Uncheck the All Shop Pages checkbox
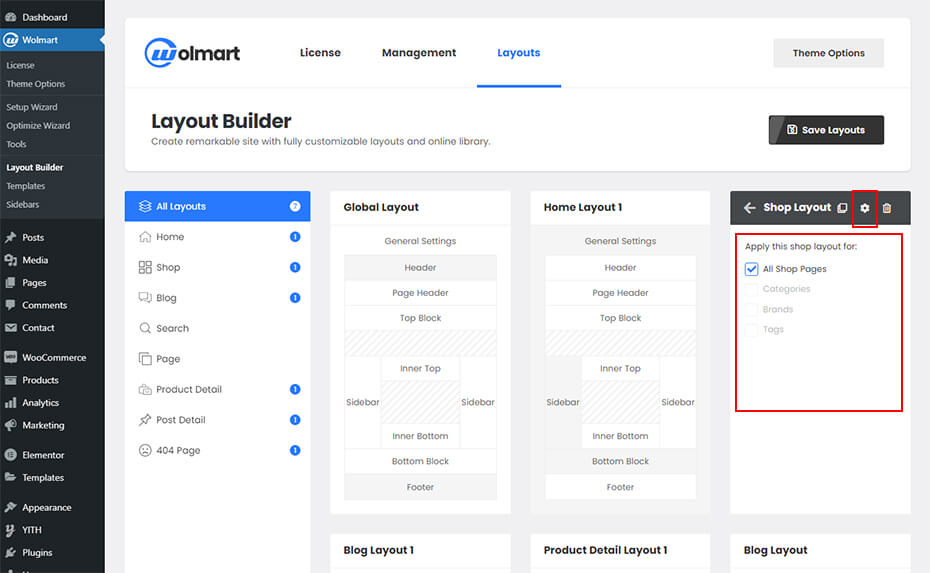 752,269
